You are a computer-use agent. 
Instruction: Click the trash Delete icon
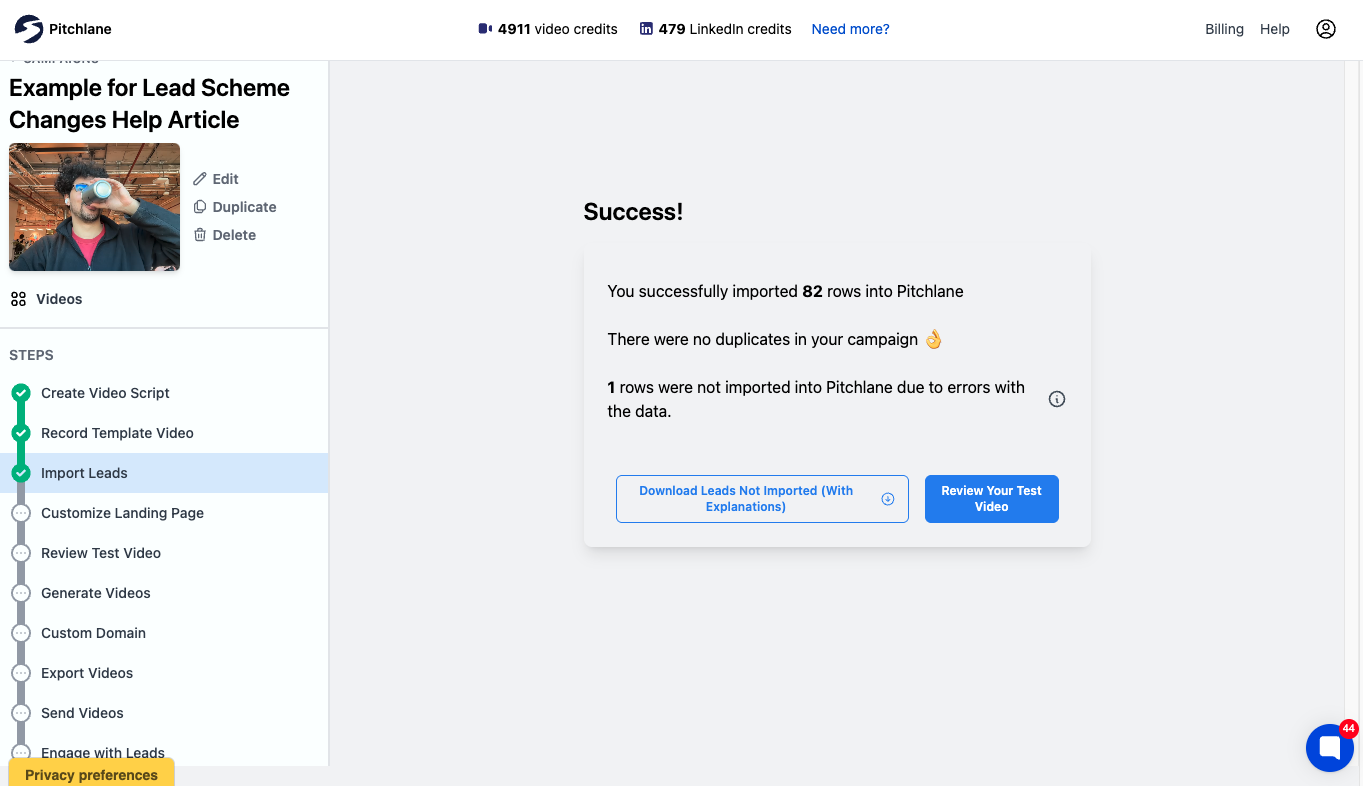tap(200, 235)
